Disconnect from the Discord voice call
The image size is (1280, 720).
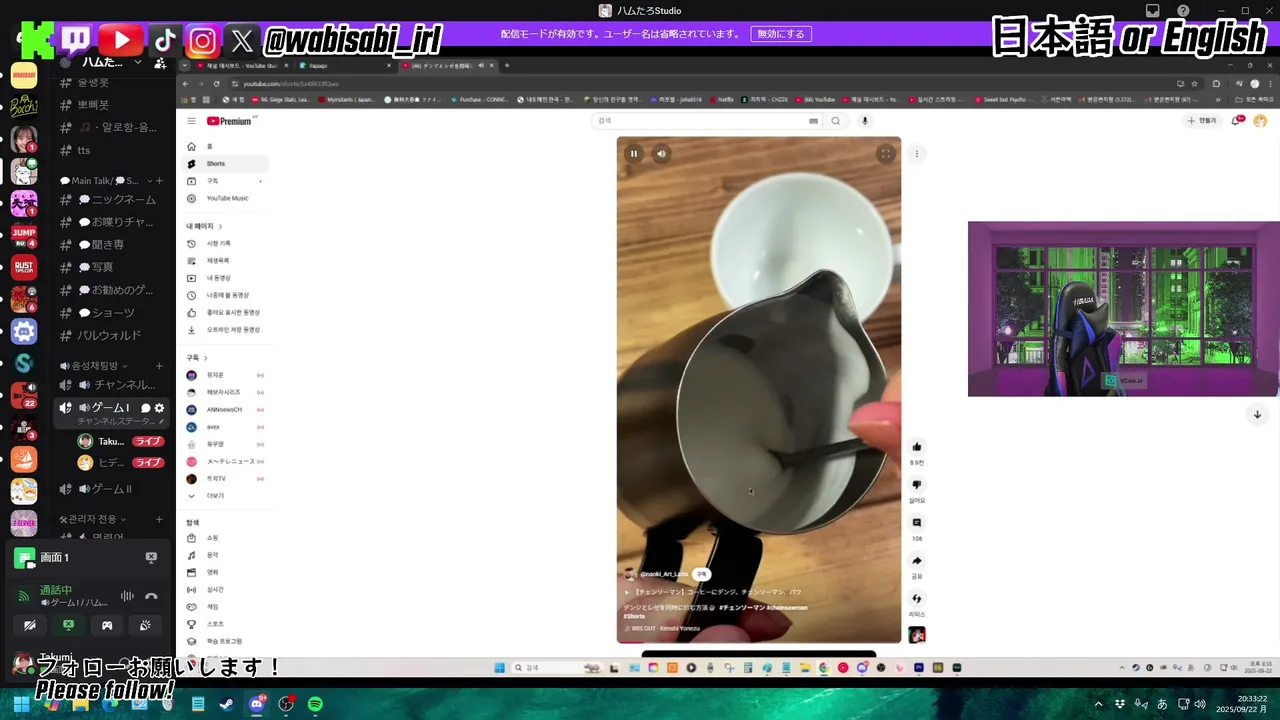[151, 596]
